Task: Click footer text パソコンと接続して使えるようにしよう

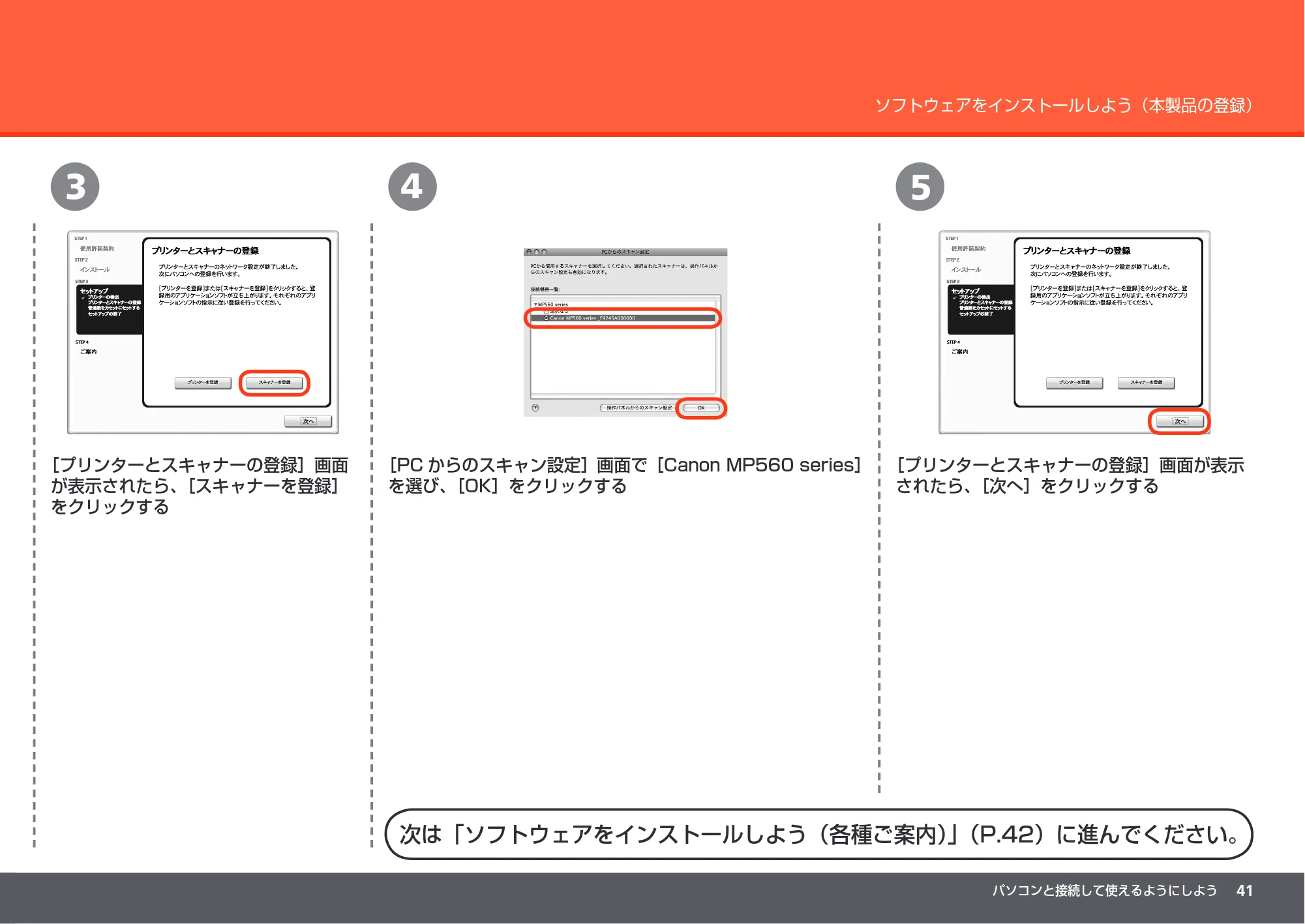Action: pyautogui.click(x=1105, y=891)
